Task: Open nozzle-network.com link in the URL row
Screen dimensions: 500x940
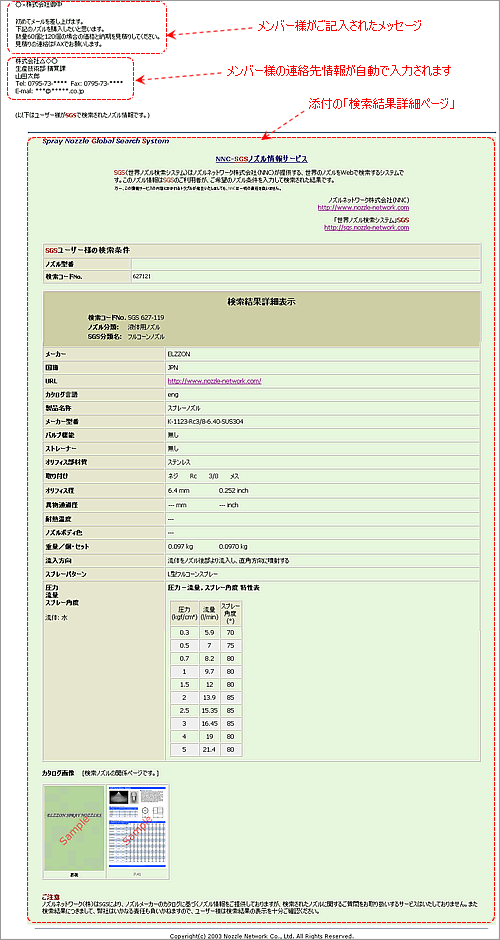Action: [x=215, y=381]
